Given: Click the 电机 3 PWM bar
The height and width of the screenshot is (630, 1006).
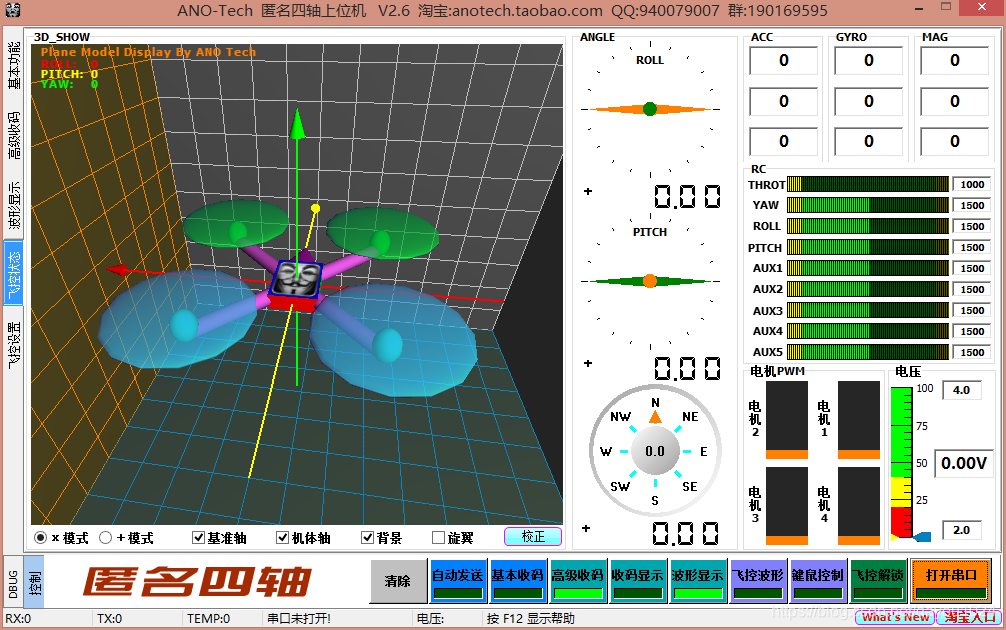Looking at the screenshot, I should (x=787, y=506).
